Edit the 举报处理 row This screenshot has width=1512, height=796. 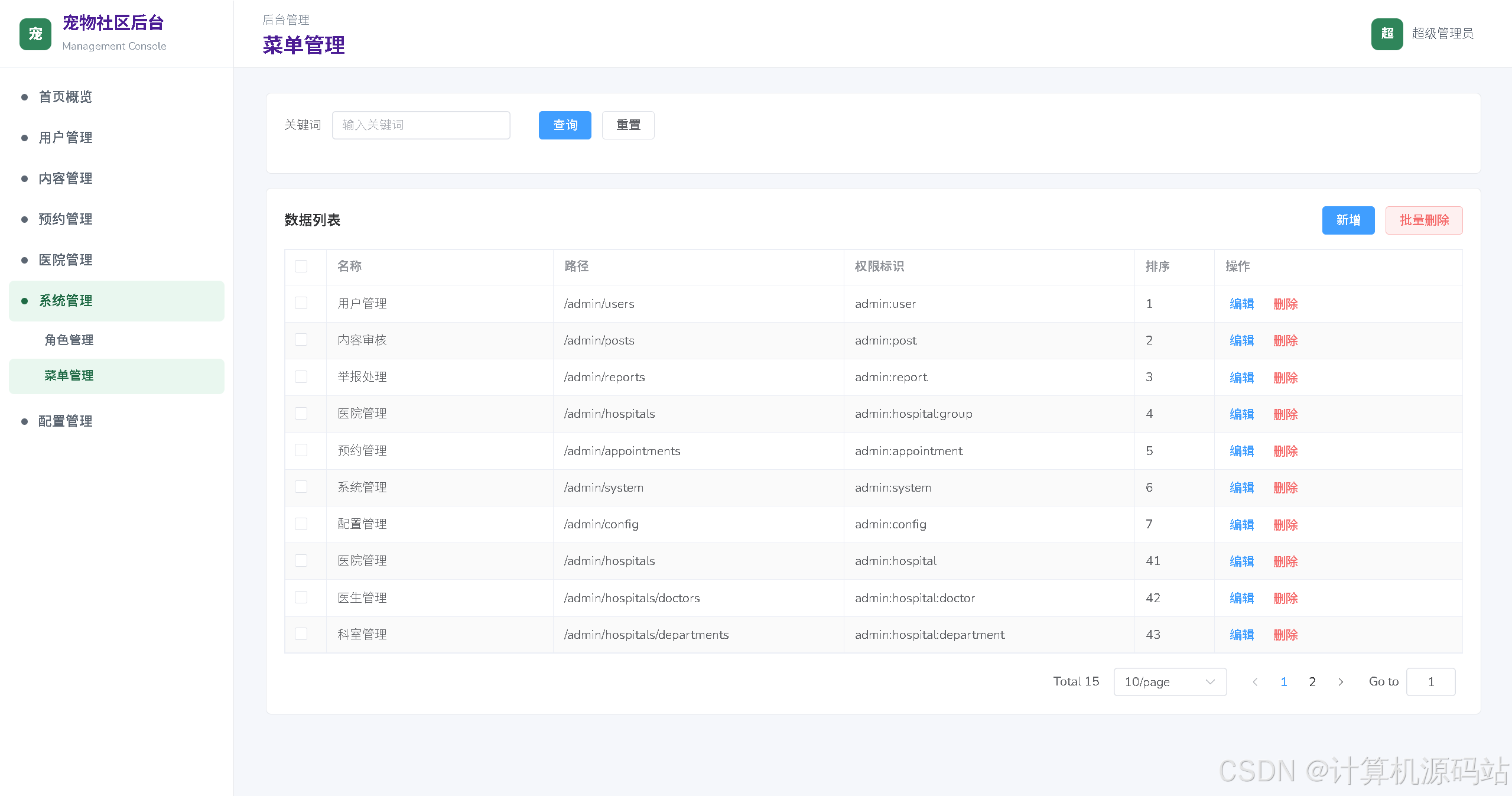pyautogui.click(x=1241, y=378)
